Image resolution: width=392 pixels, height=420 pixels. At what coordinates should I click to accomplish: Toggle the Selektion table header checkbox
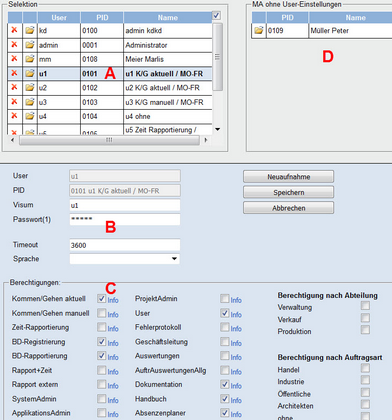coord(216,15)
